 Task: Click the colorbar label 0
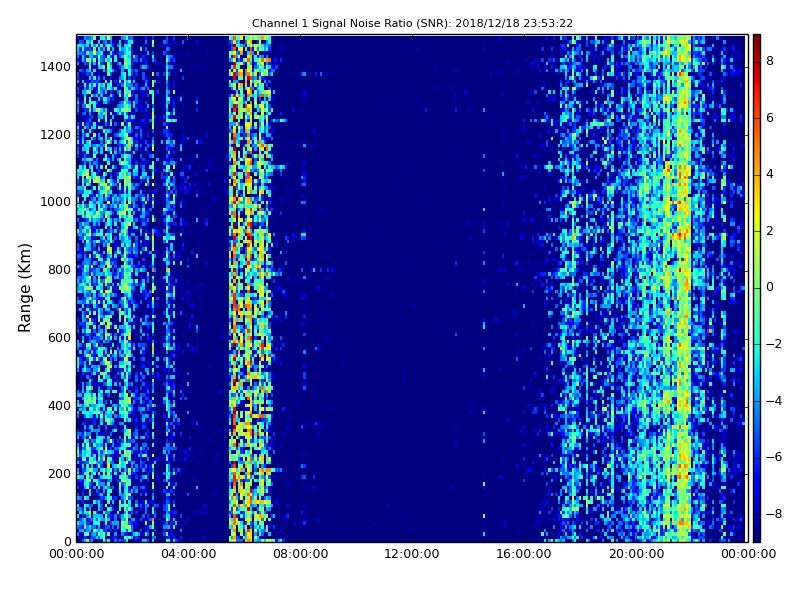[770, 287]
